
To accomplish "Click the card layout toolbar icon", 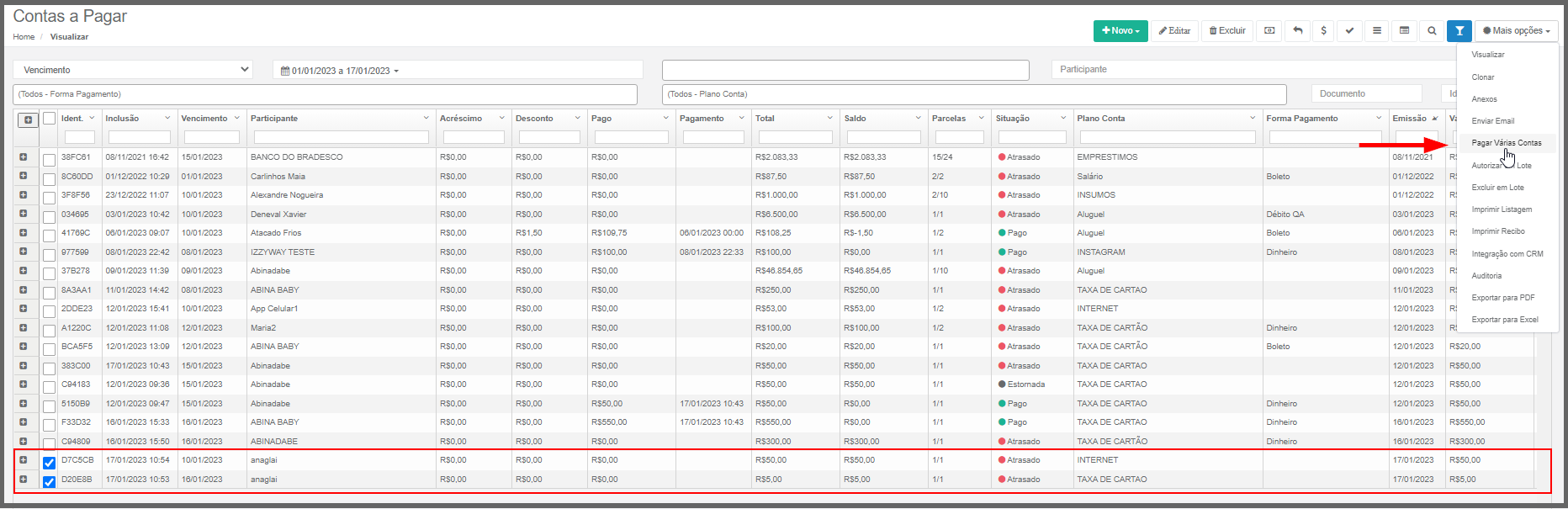I will pyautogui.click(x=1404, y=31).
